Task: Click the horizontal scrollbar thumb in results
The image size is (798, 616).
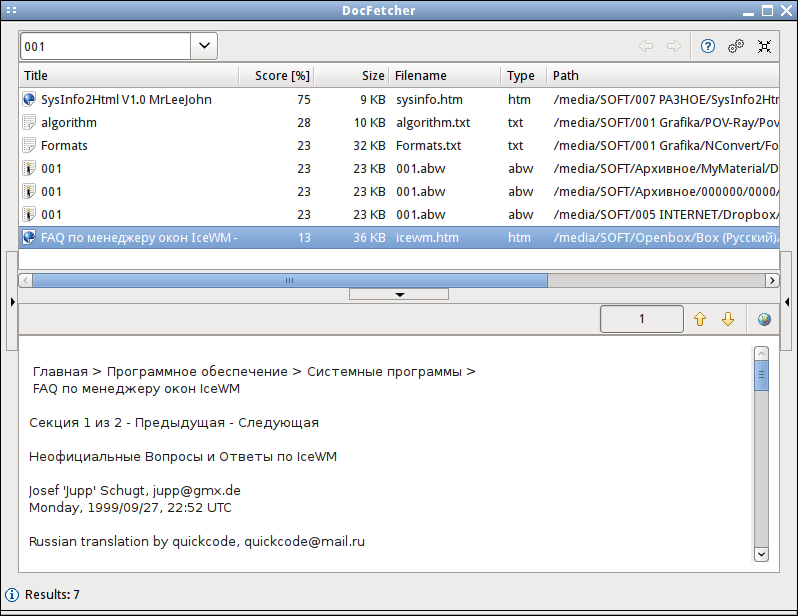Action: click(290, 281)
